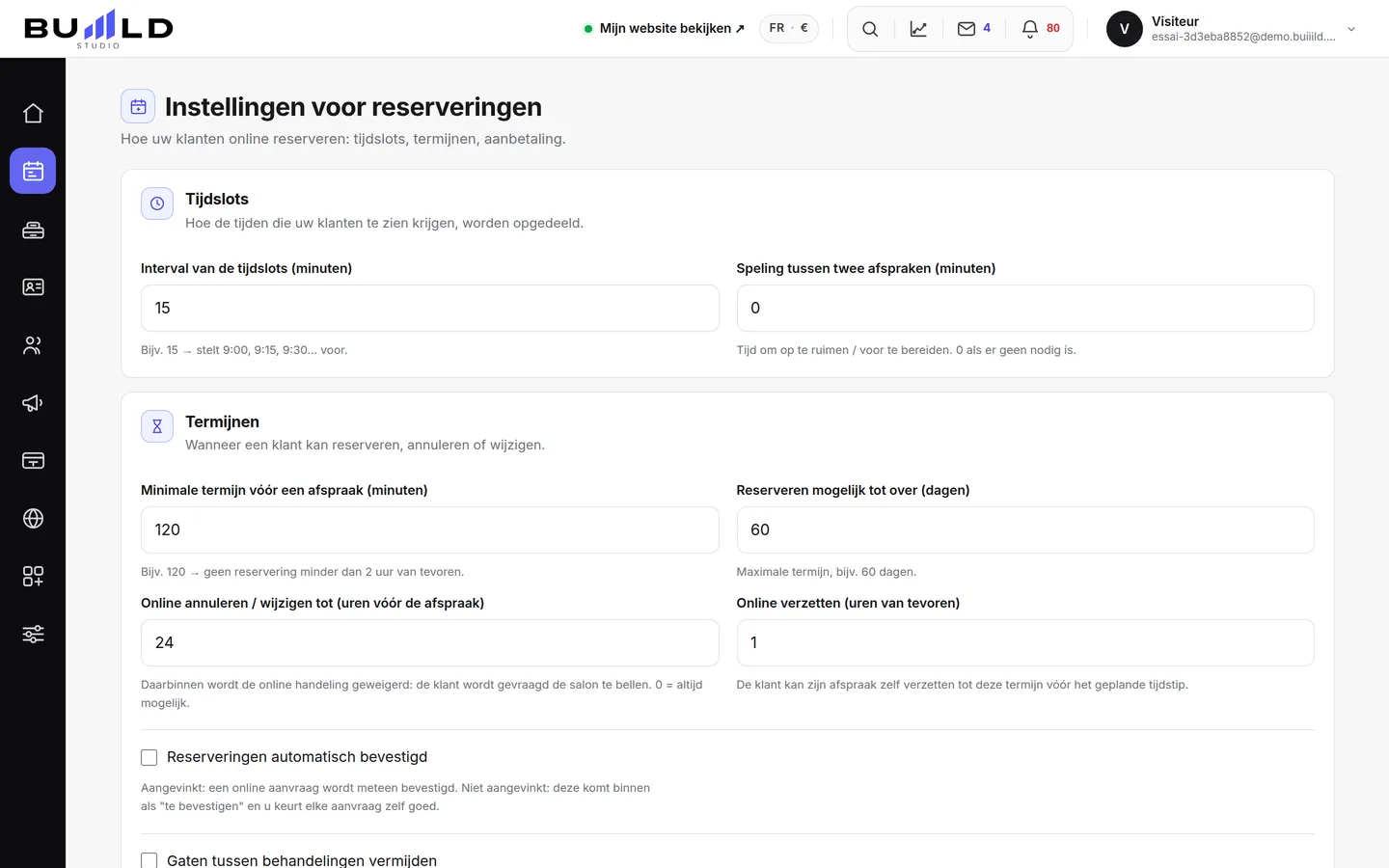
Task: Open notifications bell showing 80
Action: pyautogui.click(x=1041, y=29)
